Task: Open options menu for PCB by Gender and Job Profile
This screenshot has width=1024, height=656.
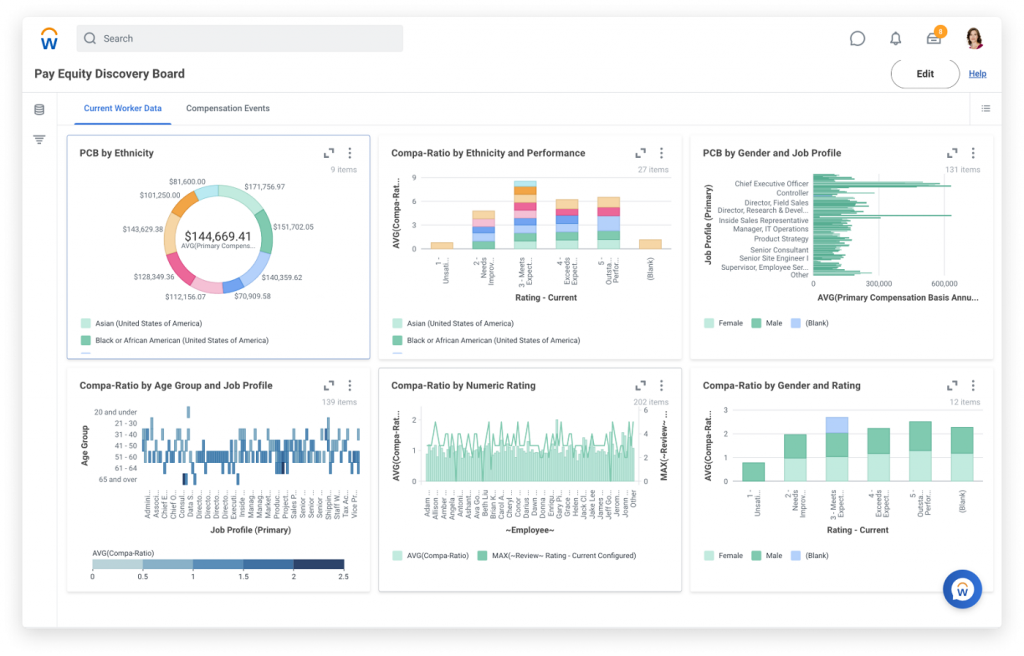Action: coord(973,153)
